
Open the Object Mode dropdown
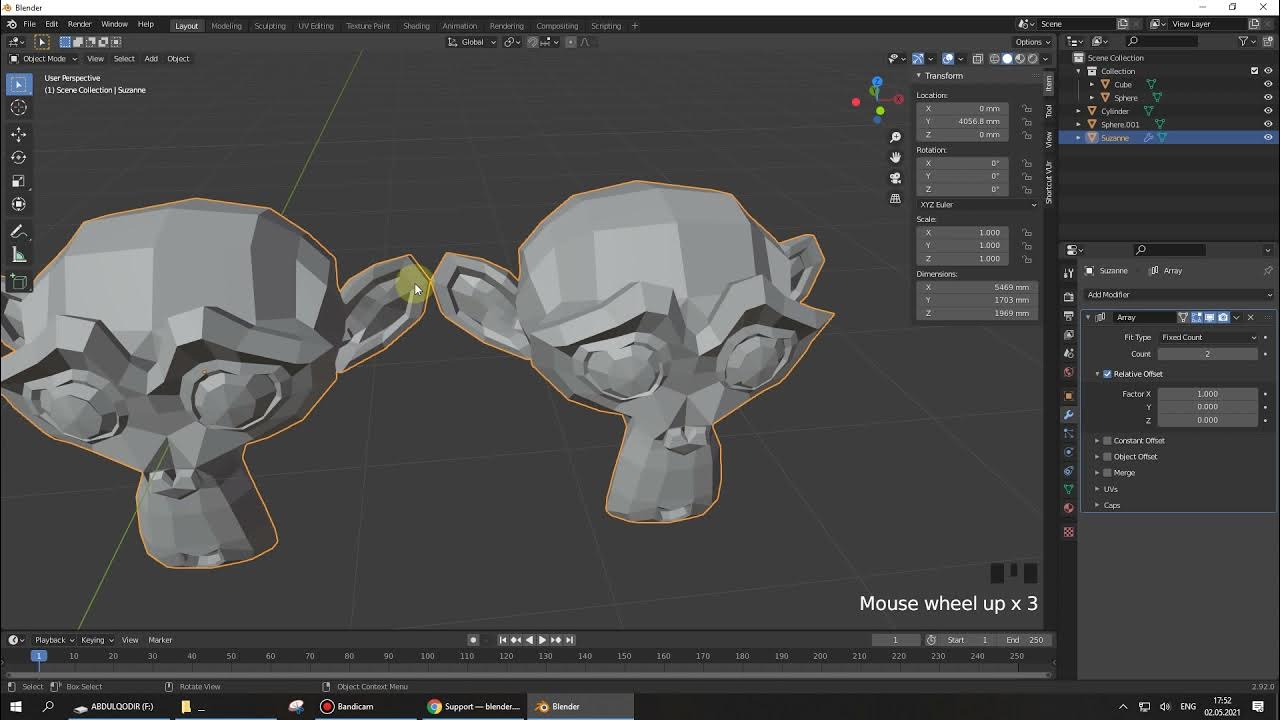(x=43, y=58)
